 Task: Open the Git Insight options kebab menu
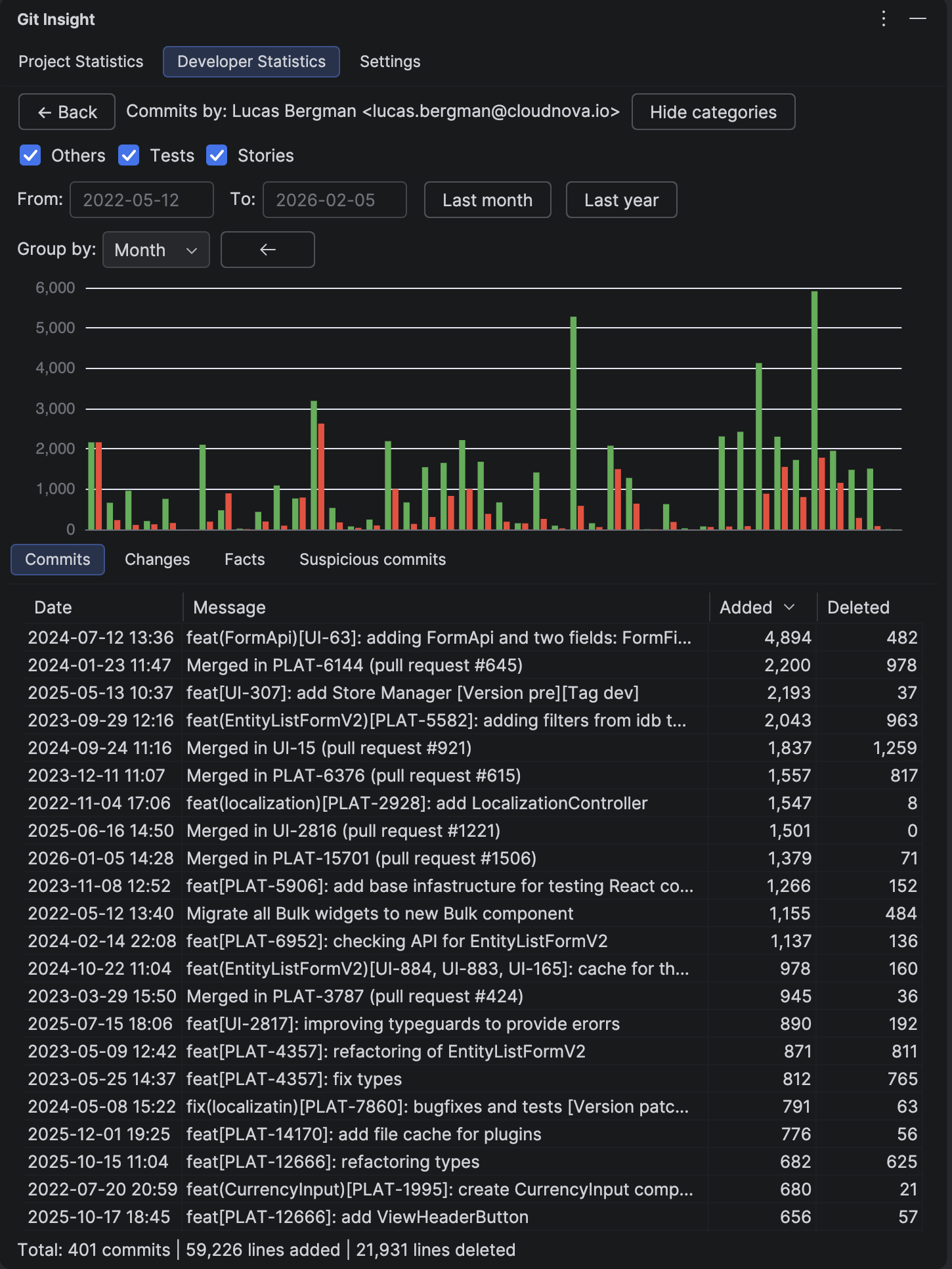tap(884, 19)
